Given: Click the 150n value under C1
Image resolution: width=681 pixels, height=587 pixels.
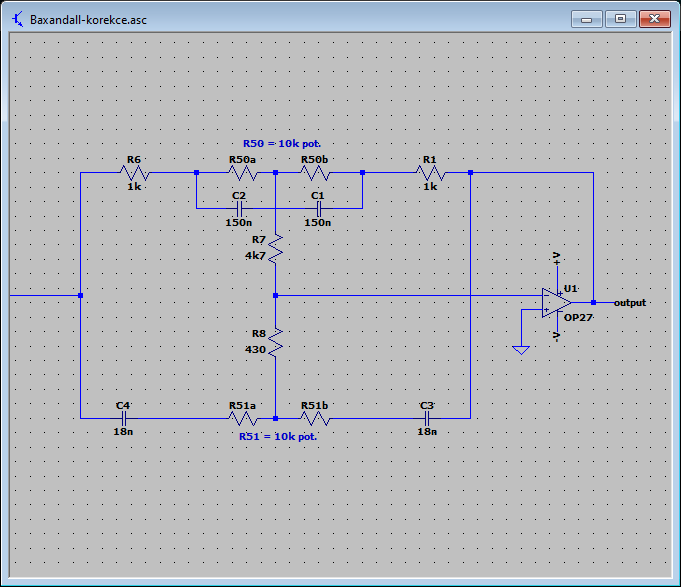Looking at the screenshot, I should click(317, 223).
